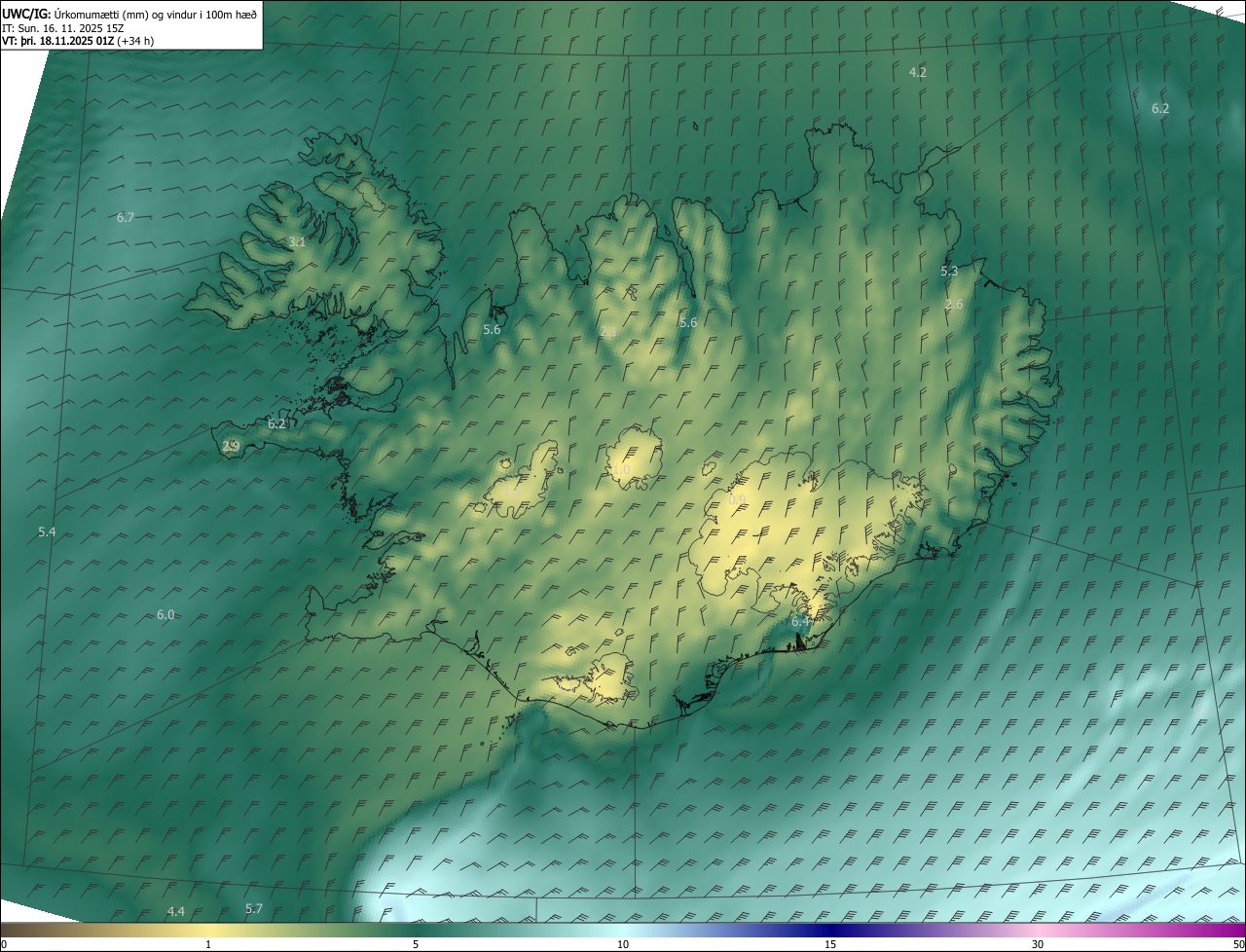This screenshot has height=952, width=1246.
Task: Click the 2.1 value label in north Iceland
Action: [607, 332]
